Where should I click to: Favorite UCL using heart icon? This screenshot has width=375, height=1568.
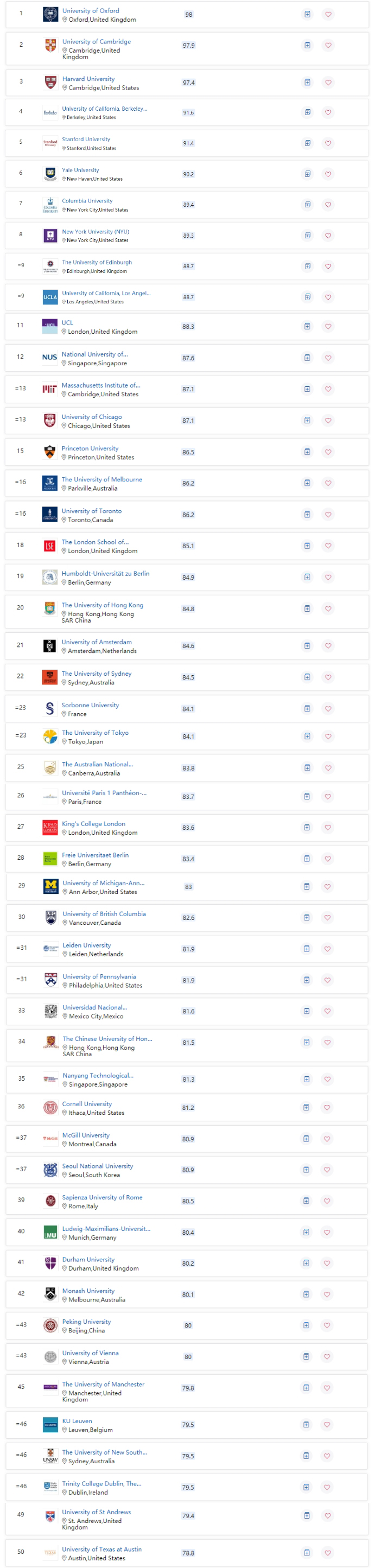328,327
